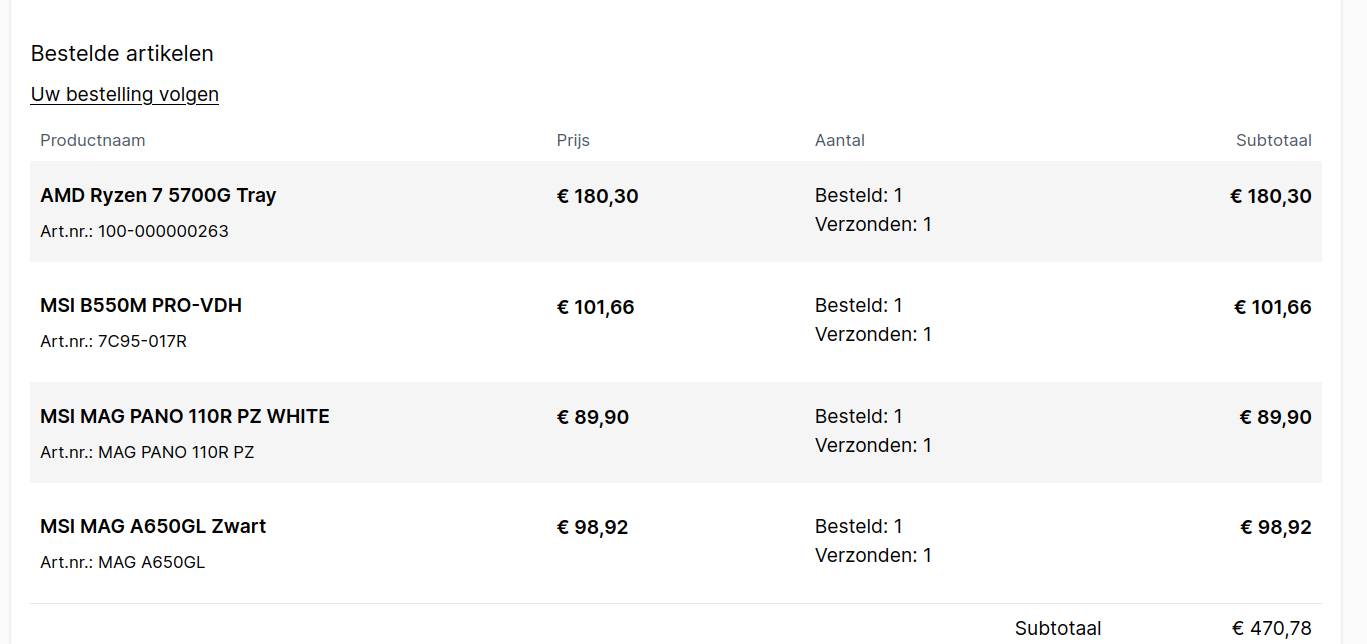Click the 'Bestelde artikelen' heading
Image resolution: width=1367 pixels, height=644 pixels.
pos(122,53)
